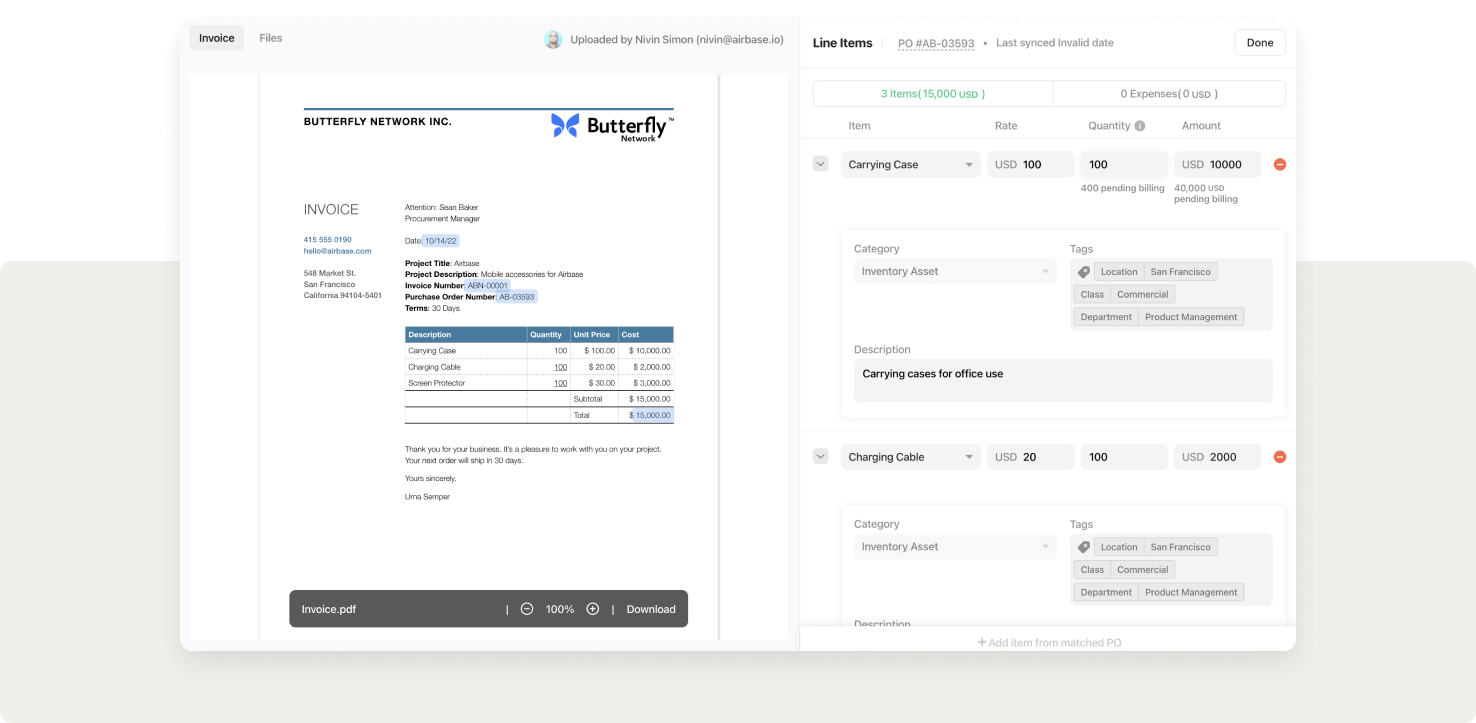This screenshot has width=1476, height=723.
Task: Edit Carrying Case quantity field
Action: pyautogui.click(x=1124, y=164)
